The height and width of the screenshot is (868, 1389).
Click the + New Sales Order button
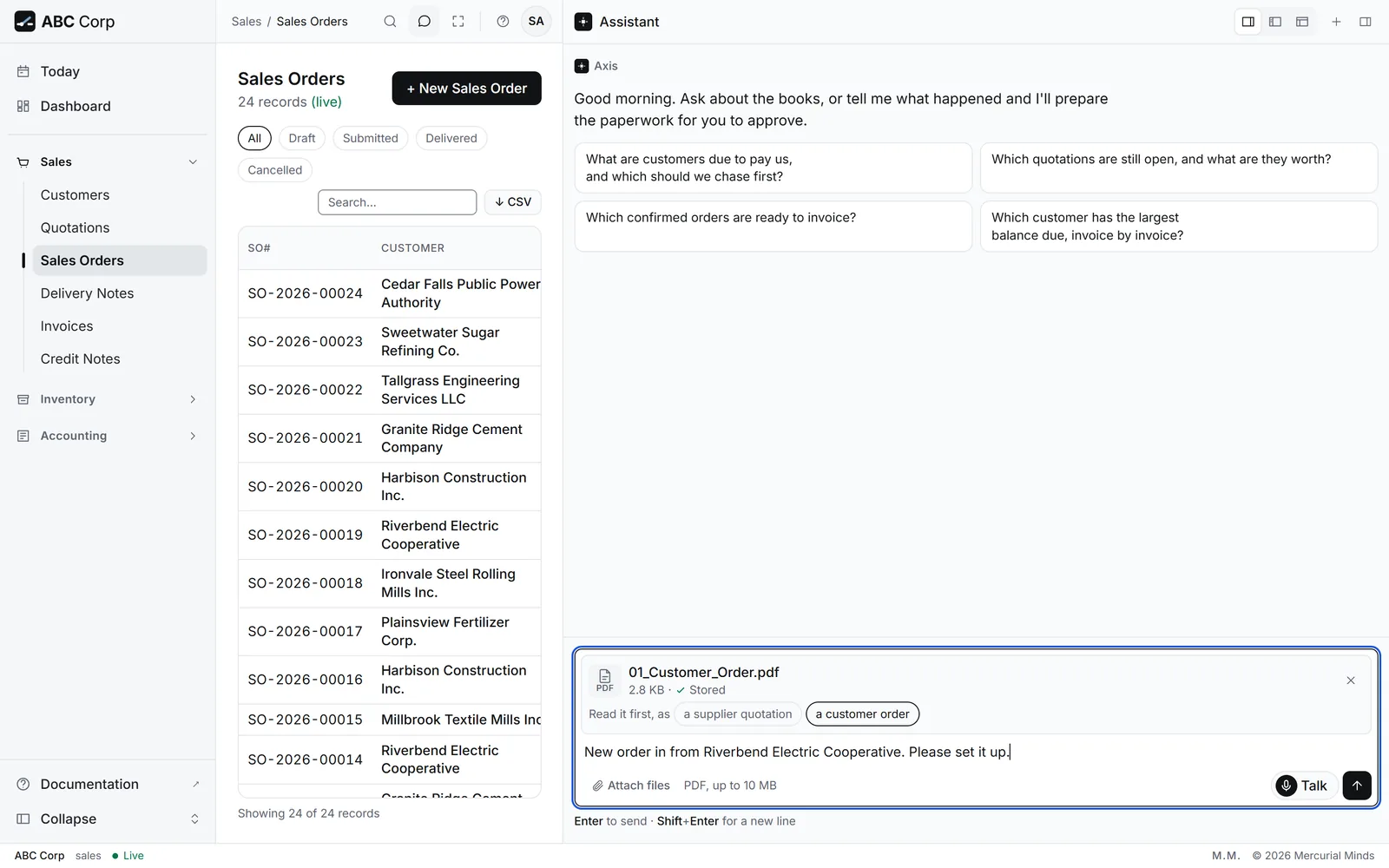(467, 89)
